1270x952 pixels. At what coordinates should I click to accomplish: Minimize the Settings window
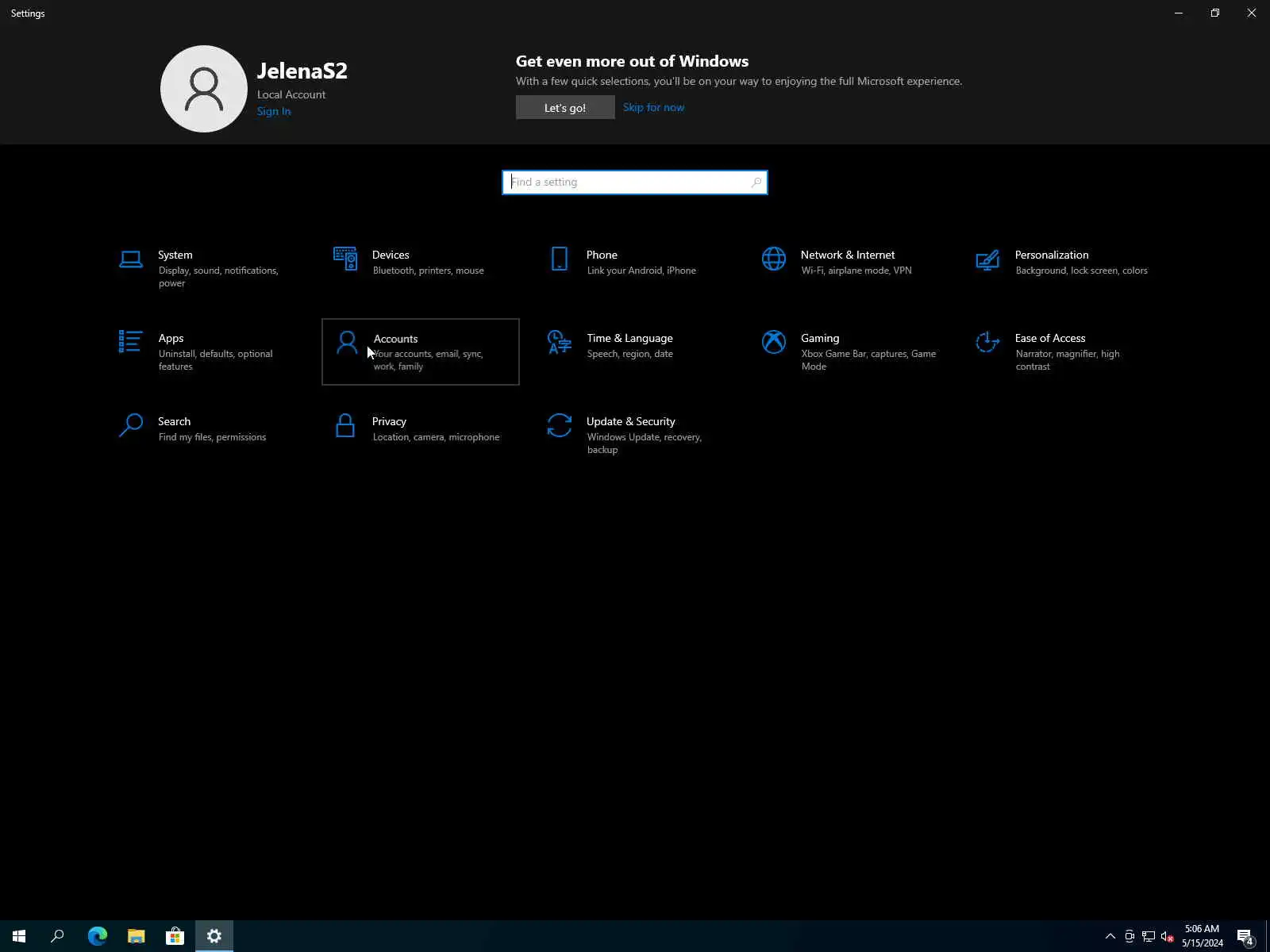[x=1179, y=13]
